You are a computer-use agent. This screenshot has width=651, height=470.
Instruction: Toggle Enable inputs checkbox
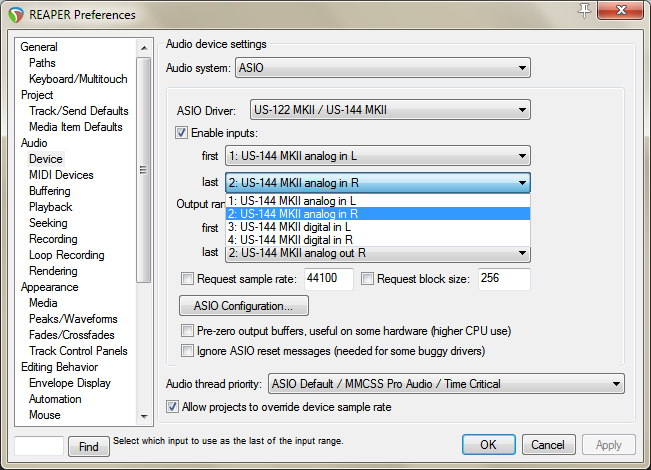click(x=181, y=133)
